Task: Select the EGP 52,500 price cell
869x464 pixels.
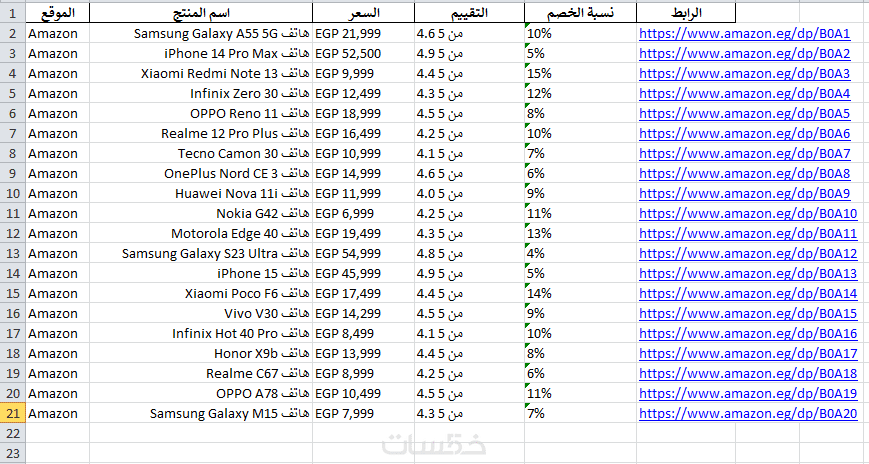Action: (x=364, y=54)
